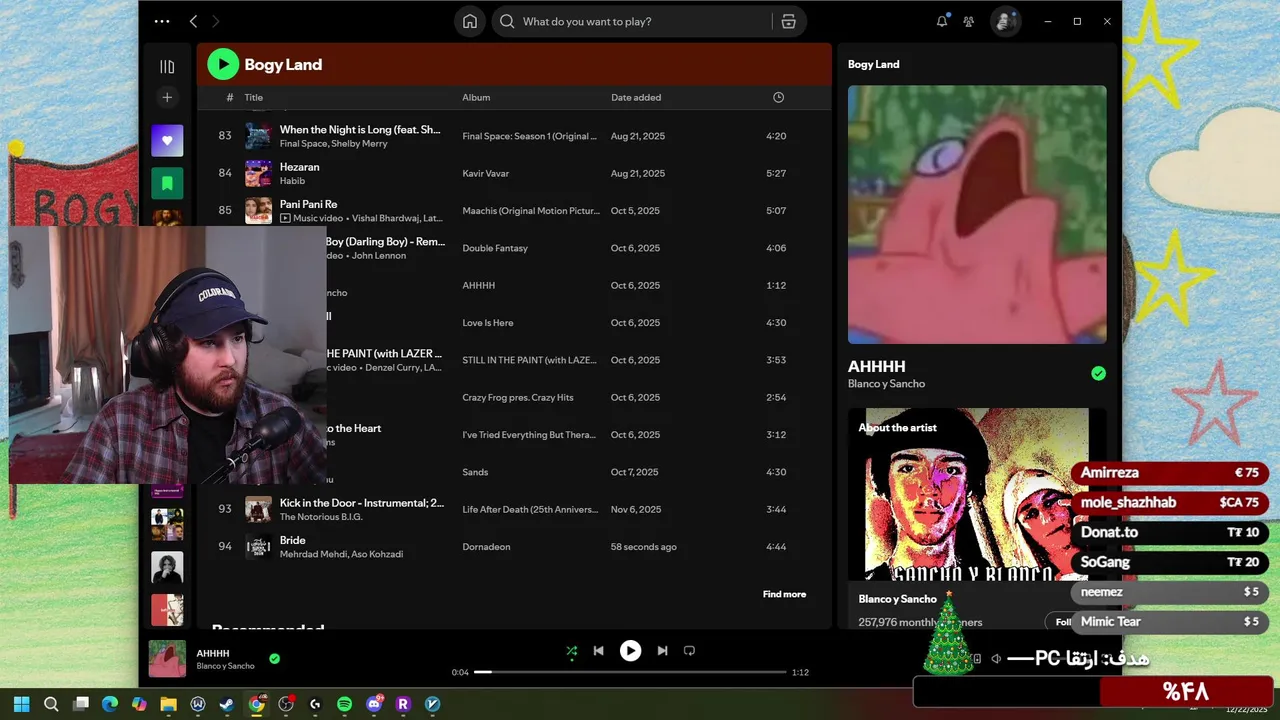Click the Title column header

tap(254, 97)
